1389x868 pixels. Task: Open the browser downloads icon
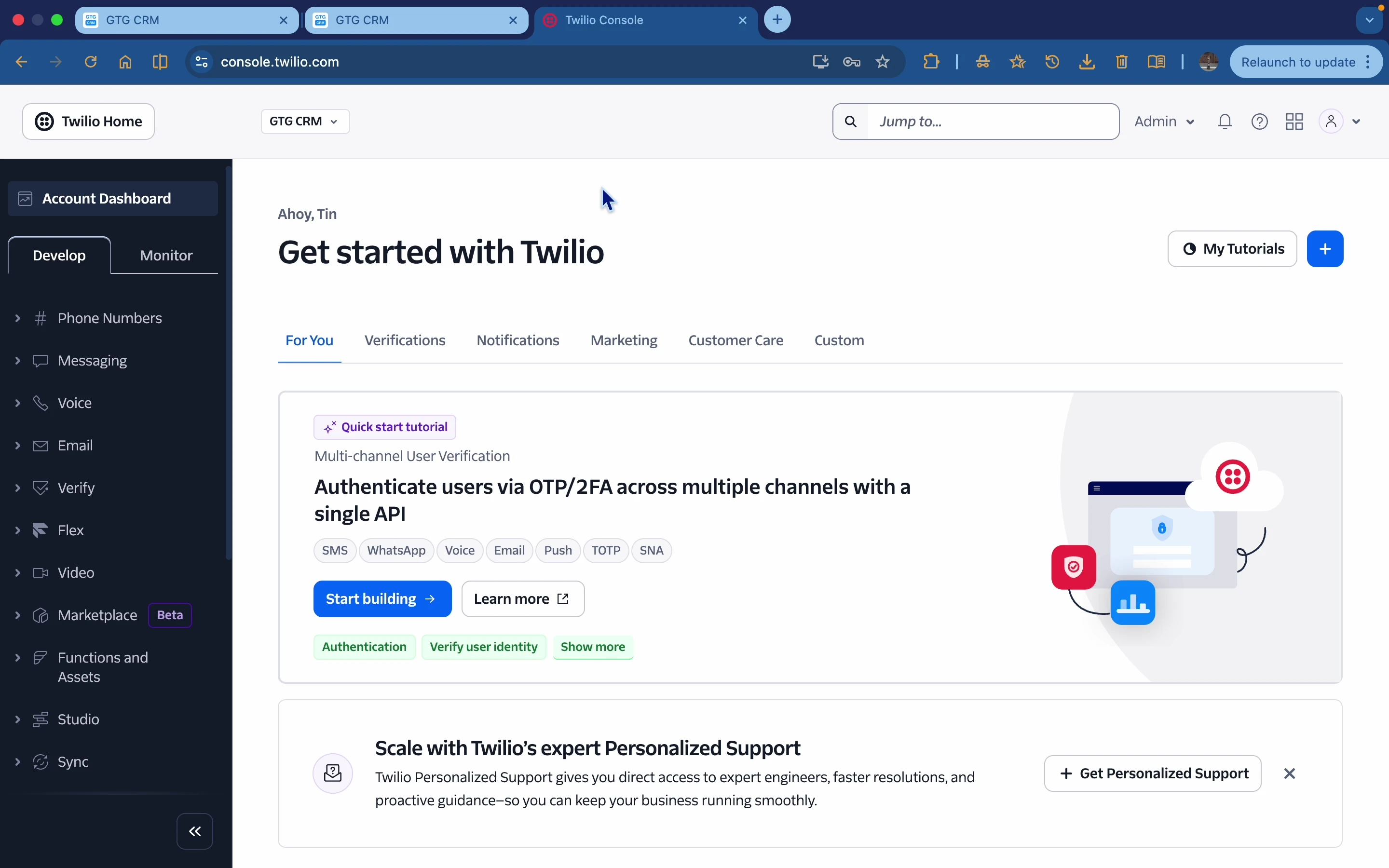pos(1086,61)
